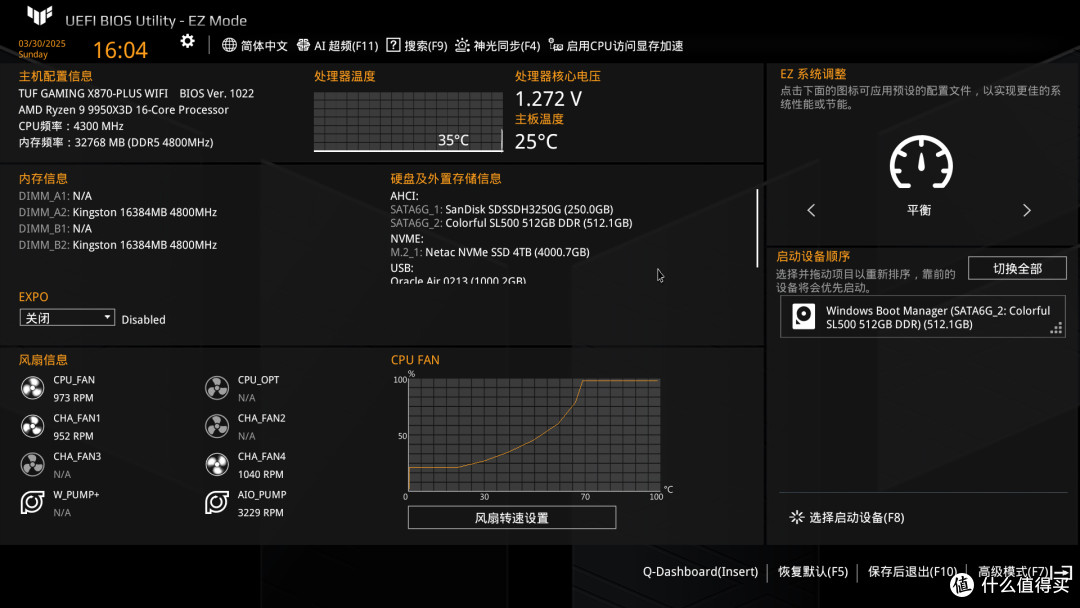
Task: Open AI 超频(F11) menu item
Action: point(346,46)
